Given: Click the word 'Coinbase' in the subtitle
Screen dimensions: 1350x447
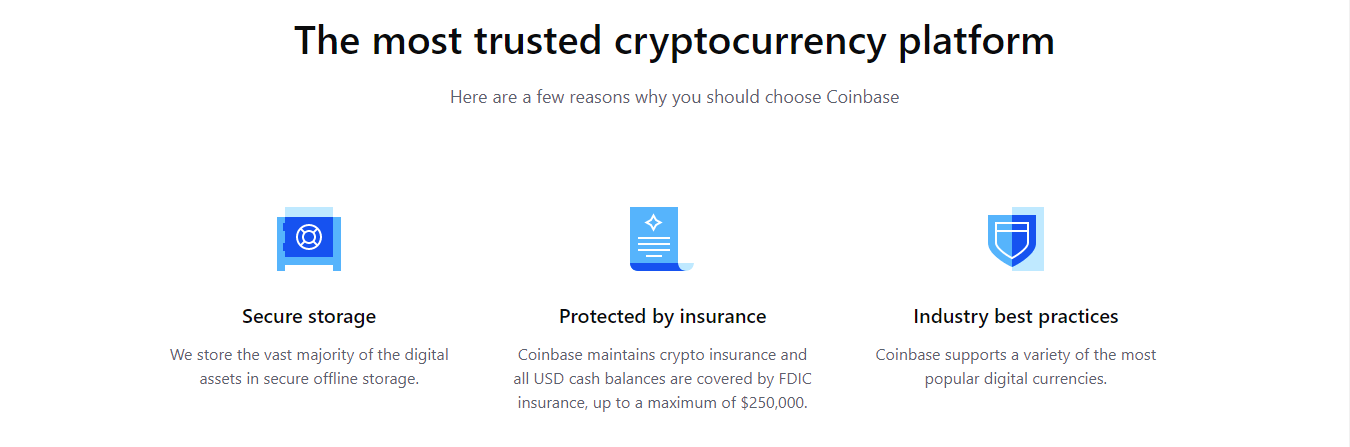Looking at the screenshot, I should pyautogui.click(x=862, y=98).
